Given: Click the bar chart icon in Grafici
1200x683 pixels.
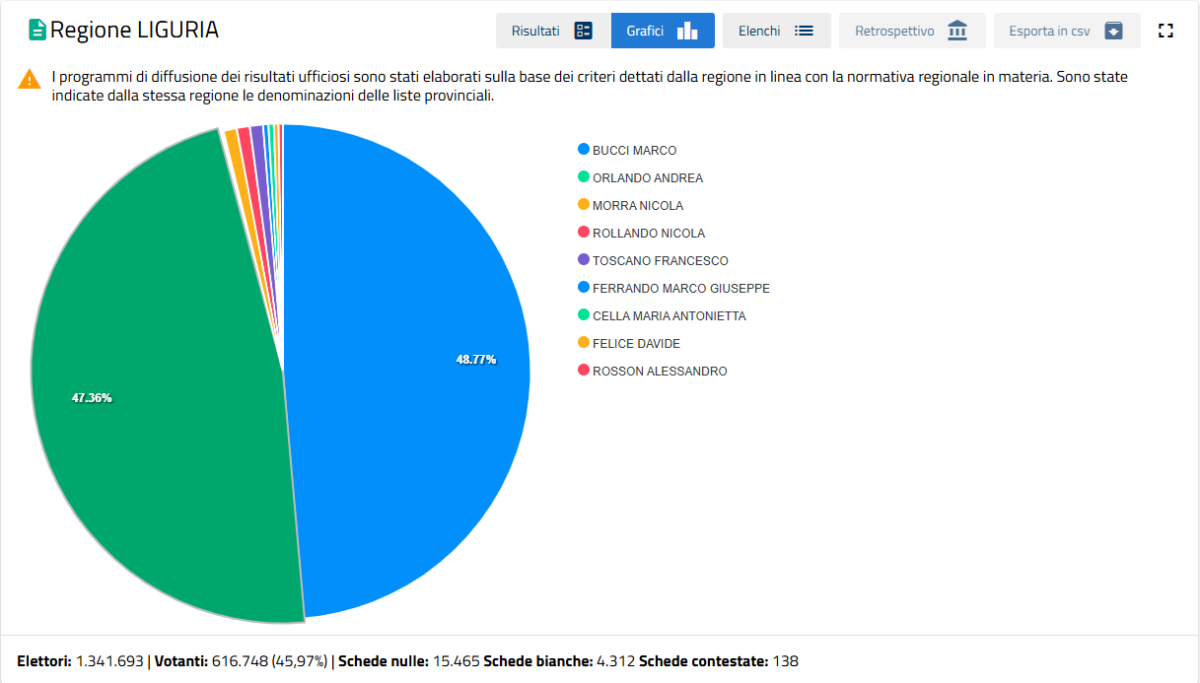Looking at the screenshot, I should point(687,31).
